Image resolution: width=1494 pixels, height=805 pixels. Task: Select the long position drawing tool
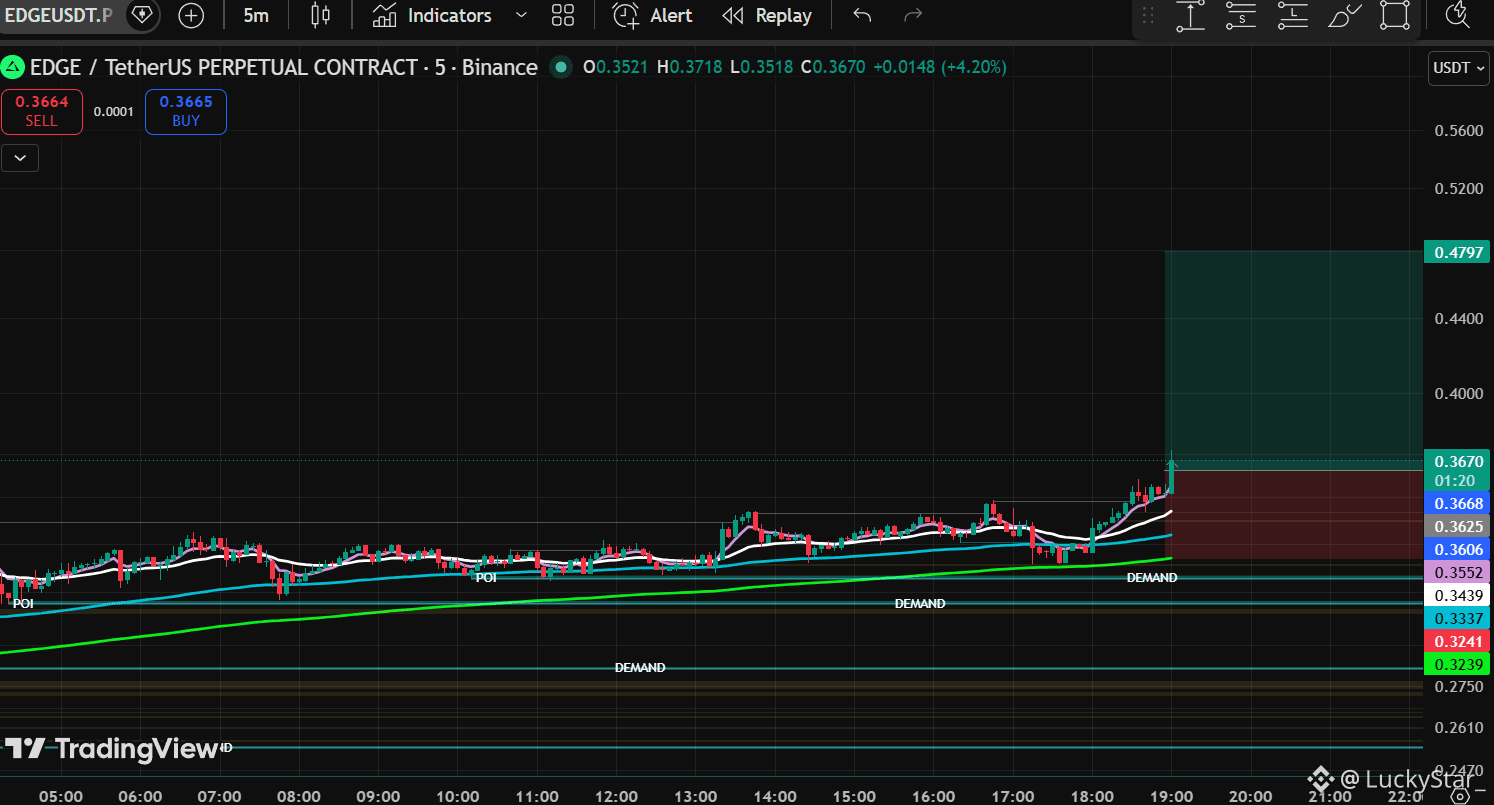pos(1294,15)
